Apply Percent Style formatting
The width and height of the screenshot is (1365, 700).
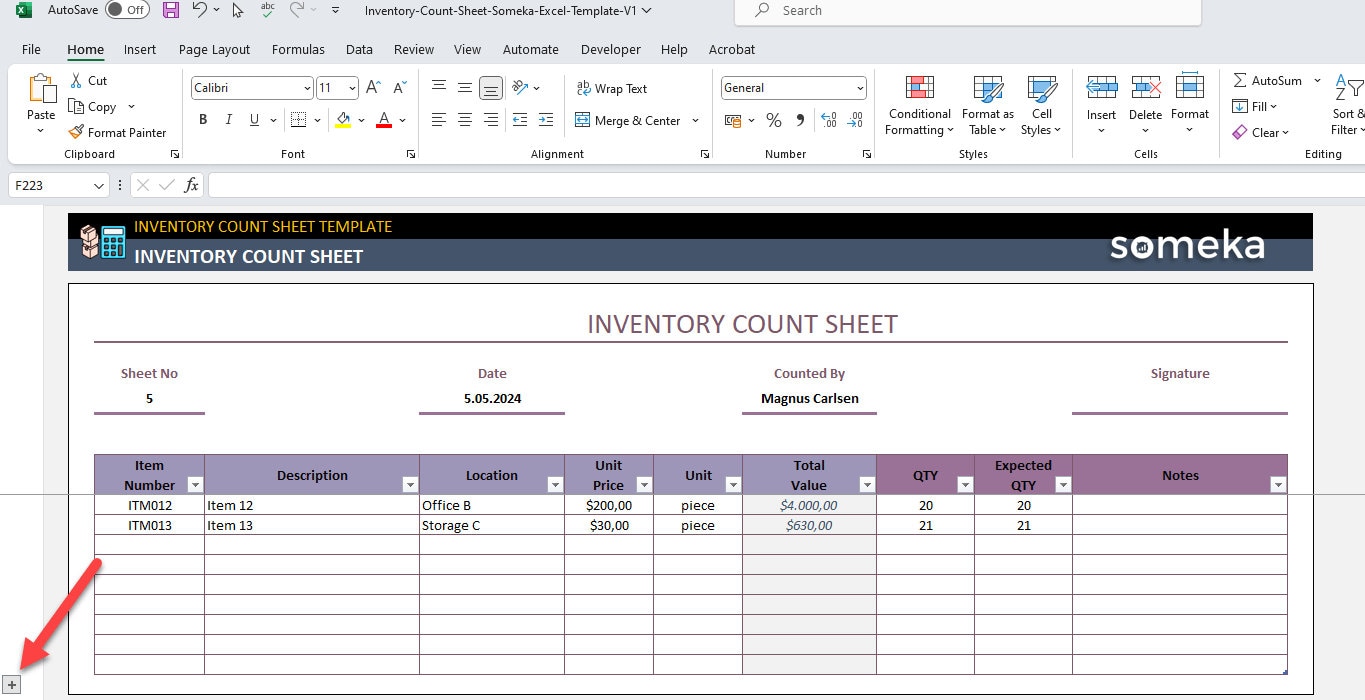tap(773, 120)
